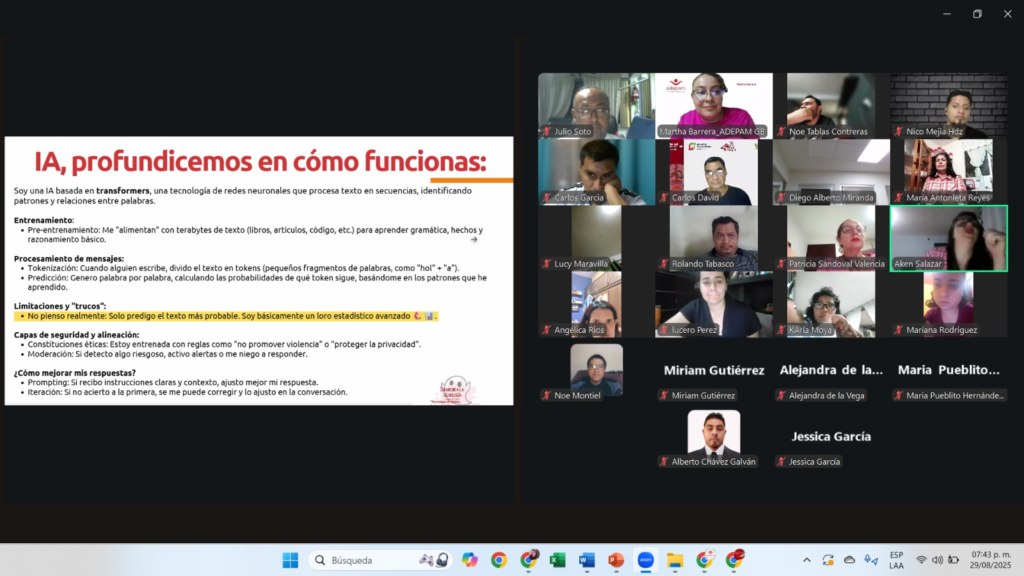Launch Copilot from the taskbar
Screen dimensions: 1024x576
click(470, 560)
